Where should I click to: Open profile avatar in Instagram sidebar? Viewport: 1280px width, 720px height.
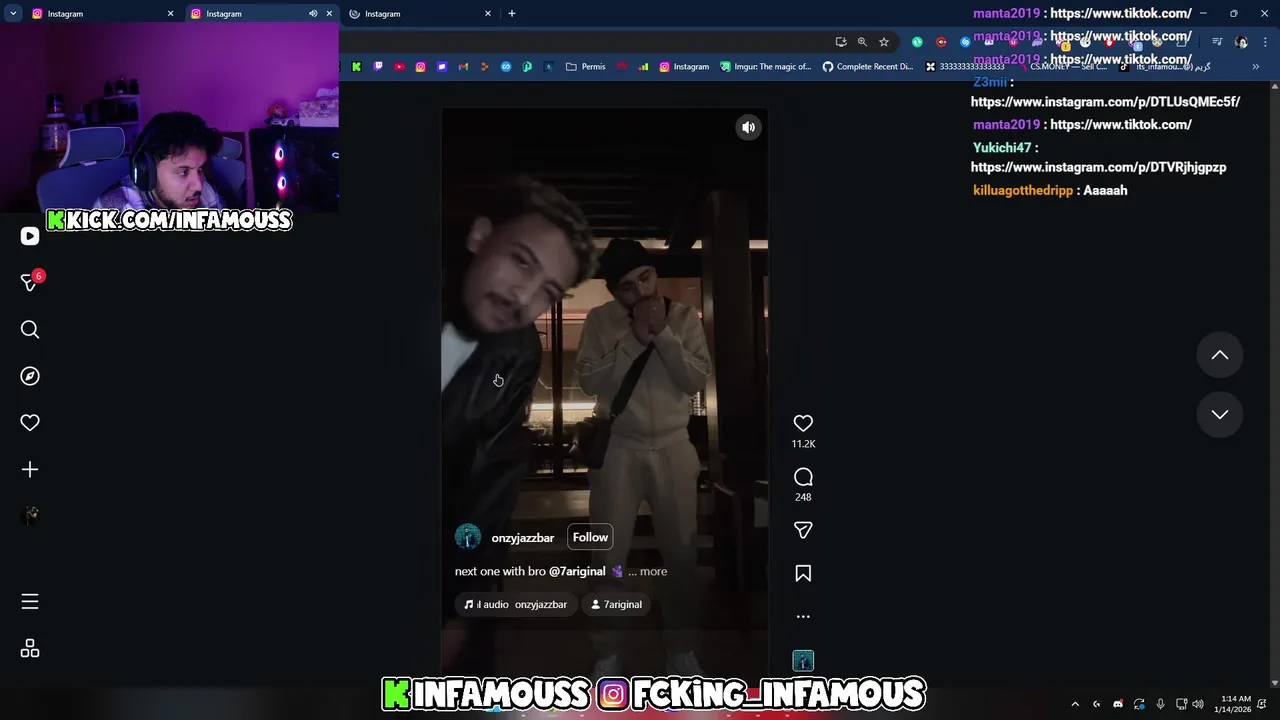click(x=30, y=515)
